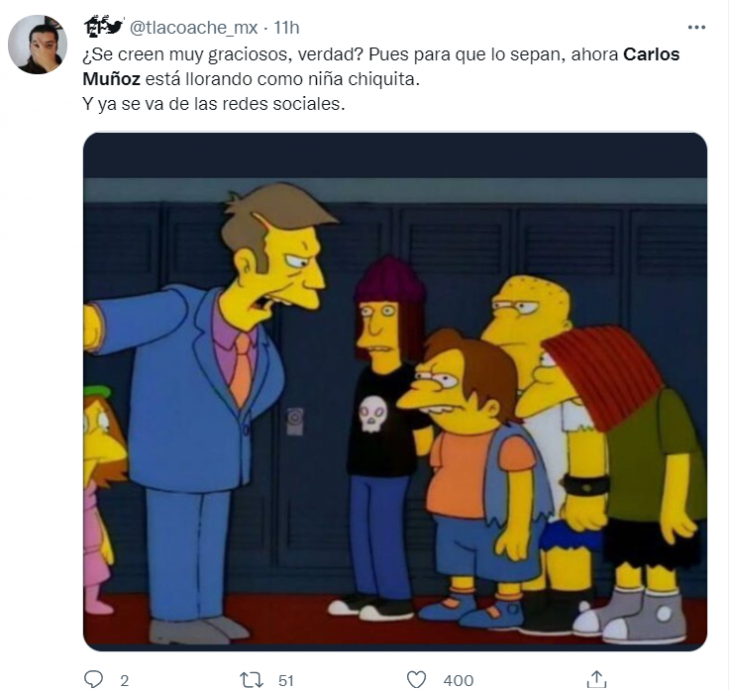Click the line 'Y ya se va de las redes sociales'

pos(214,103)
